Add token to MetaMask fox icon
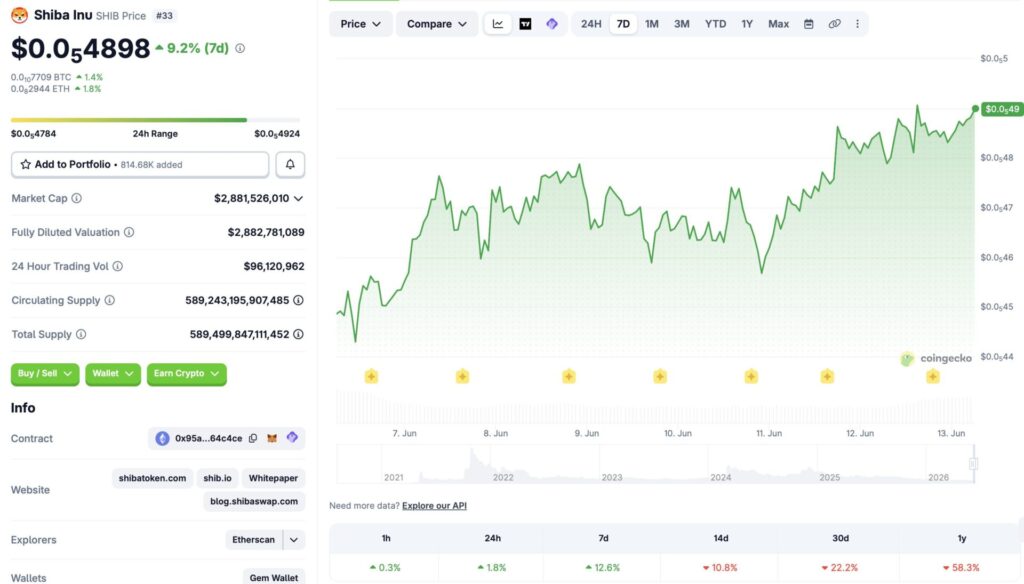 tap(272, 438)
